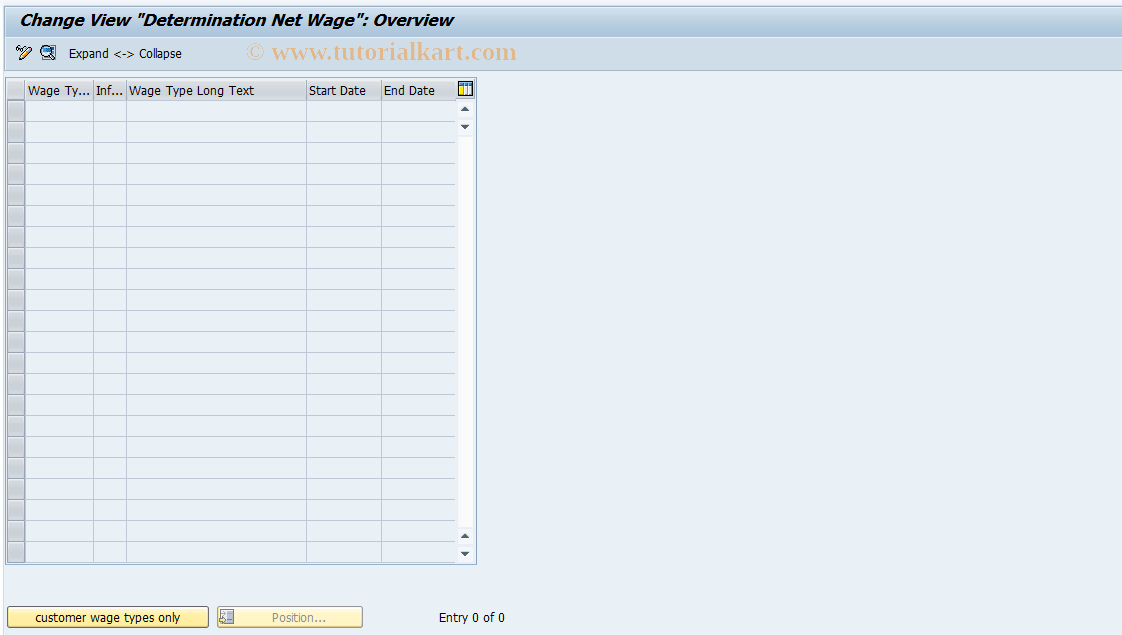Select the first table row selector
The height and width of the screenshot is (635, 1122).
(x=16, y=111)
